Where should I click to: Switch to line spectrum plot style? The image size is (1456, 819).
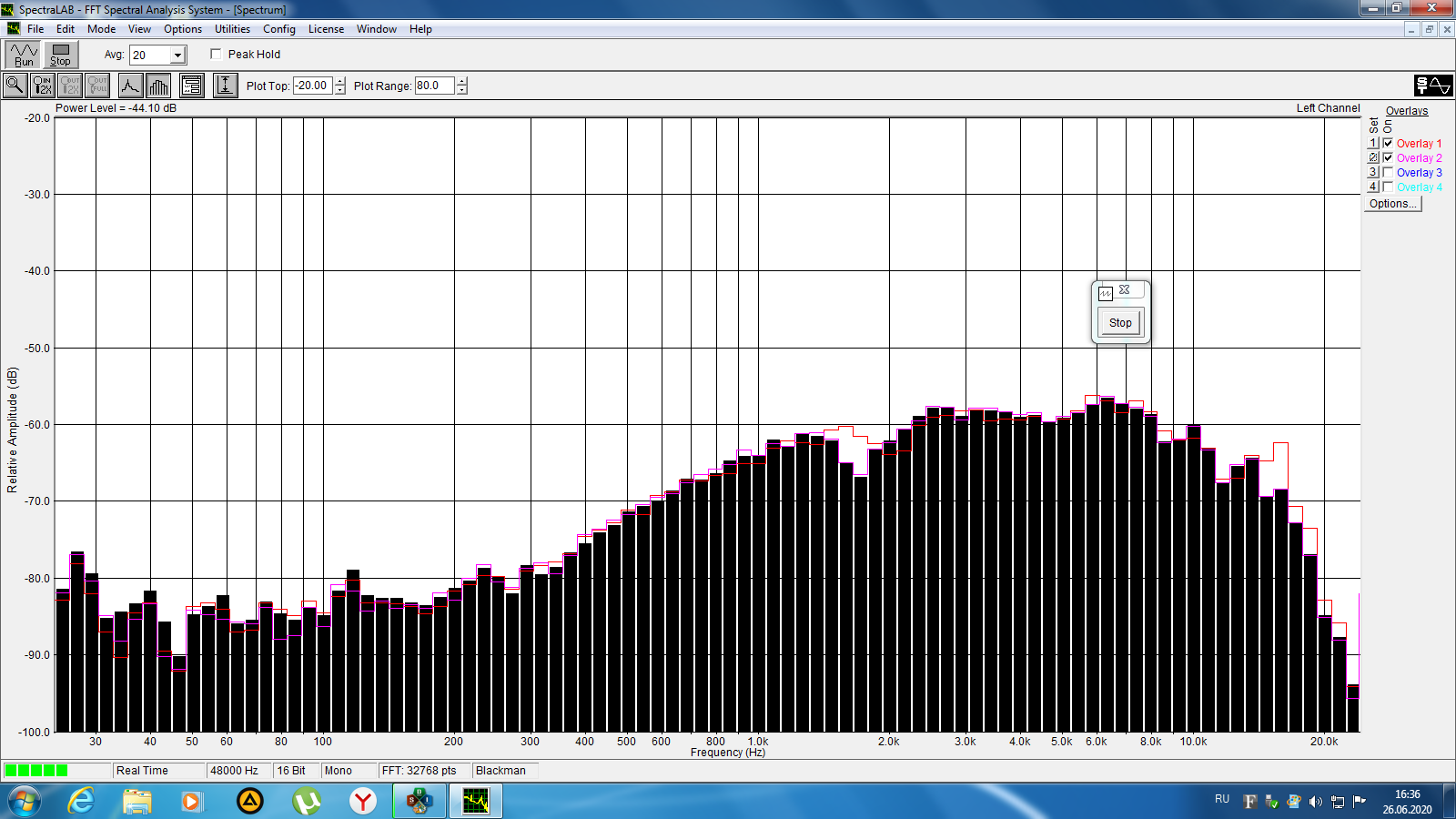[131, 86]
